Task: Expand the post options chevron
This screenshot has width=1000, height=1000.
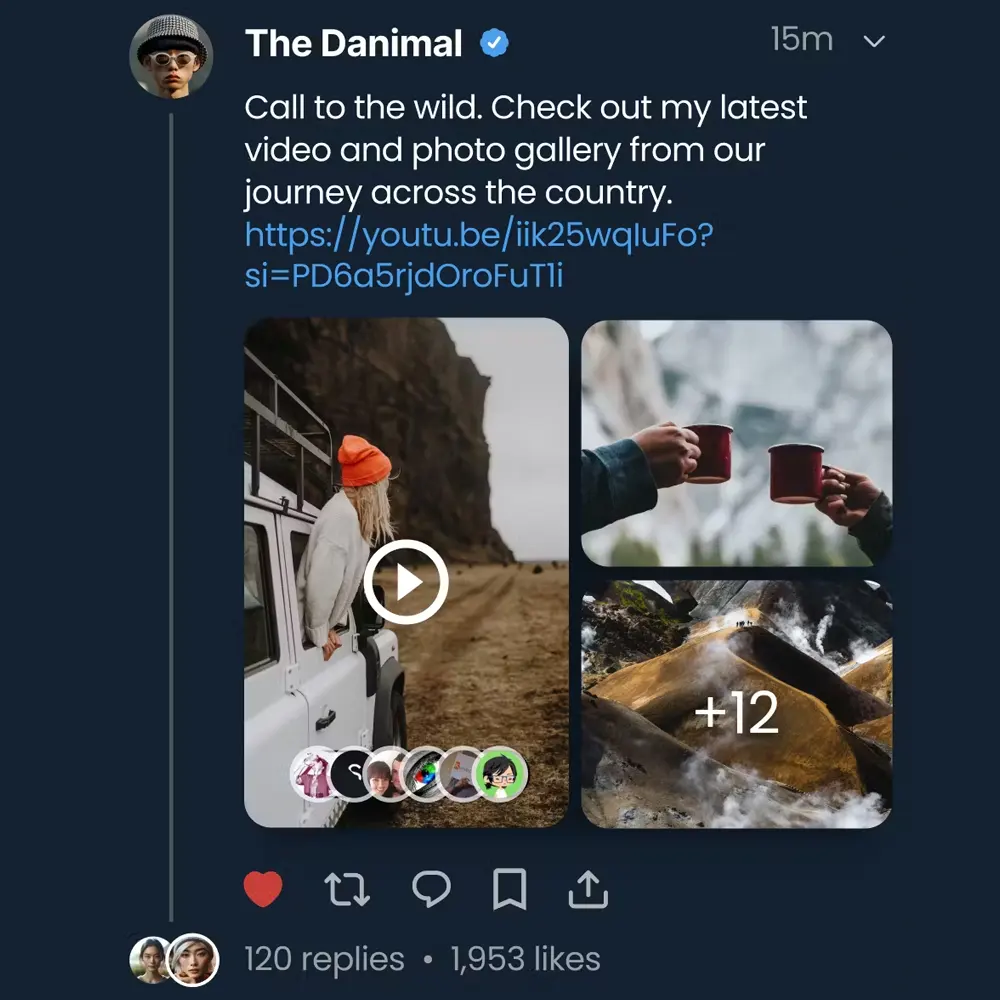Action: coord(874,42)
